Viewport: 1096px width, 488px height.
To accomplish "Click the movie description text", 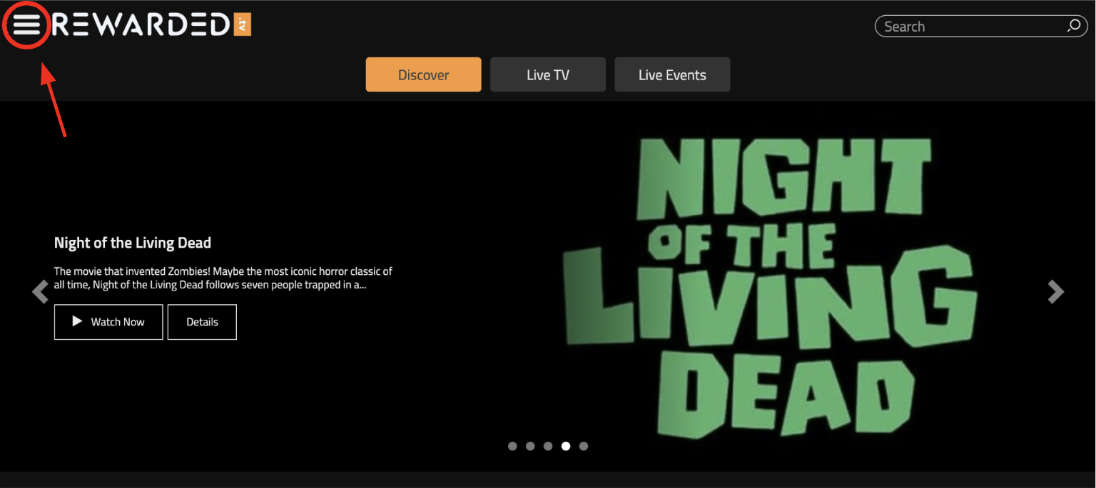I will click(223, 278).
